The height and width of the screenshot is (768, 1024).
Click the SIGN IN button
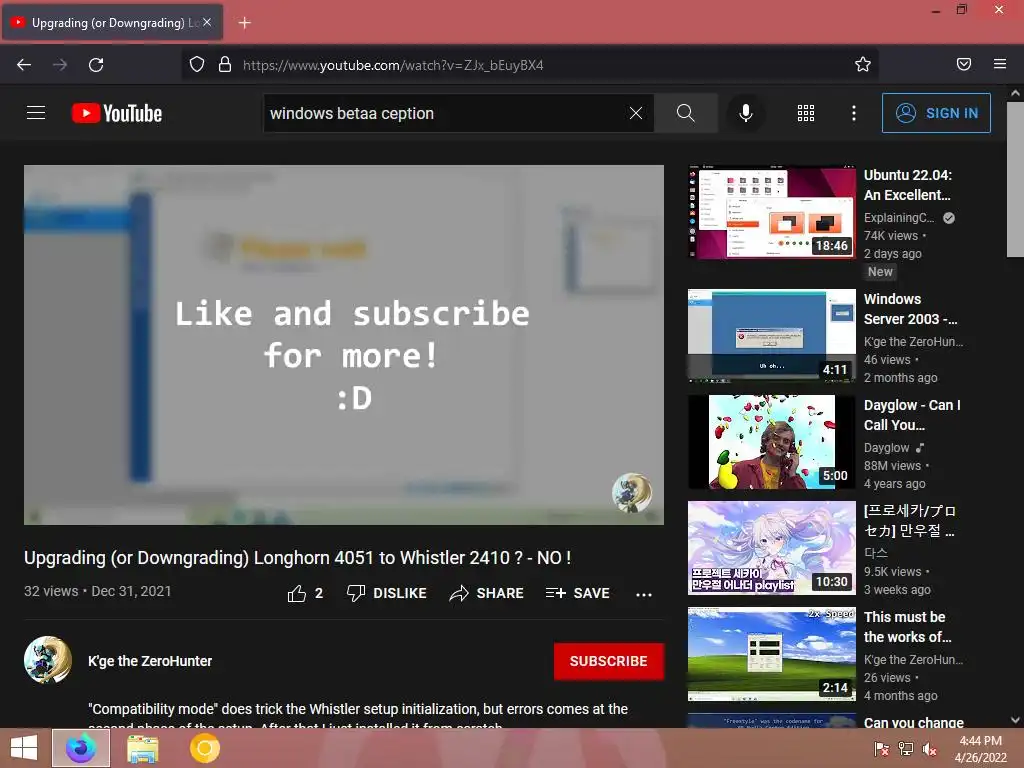(936, 113)
